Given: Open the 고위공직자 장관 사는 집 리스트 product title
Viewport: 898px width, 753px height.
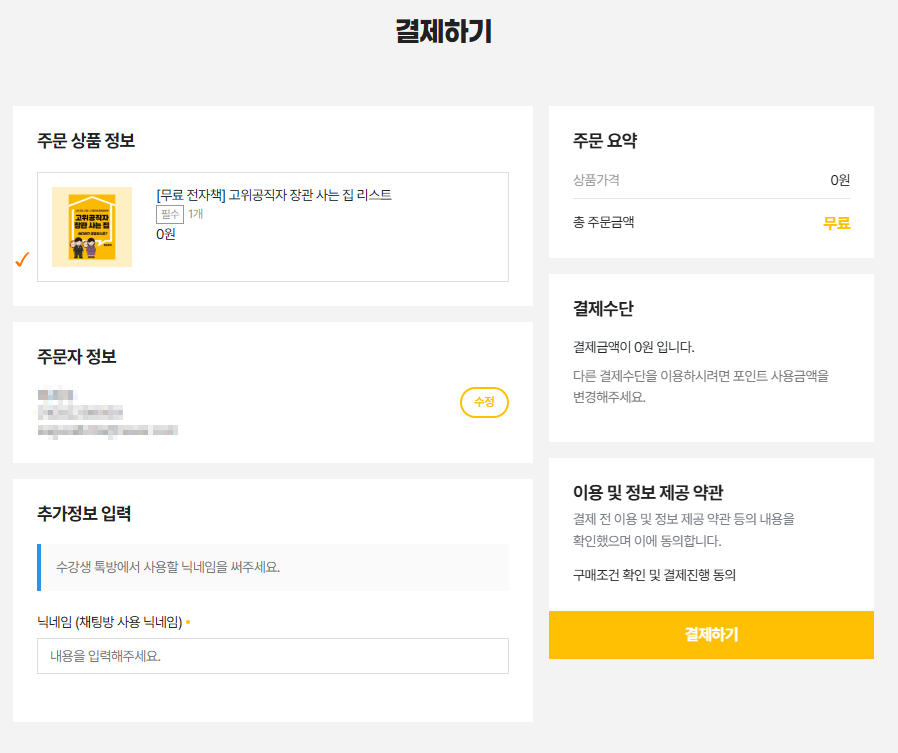Looking at the screenshot, I should point(274,195).
